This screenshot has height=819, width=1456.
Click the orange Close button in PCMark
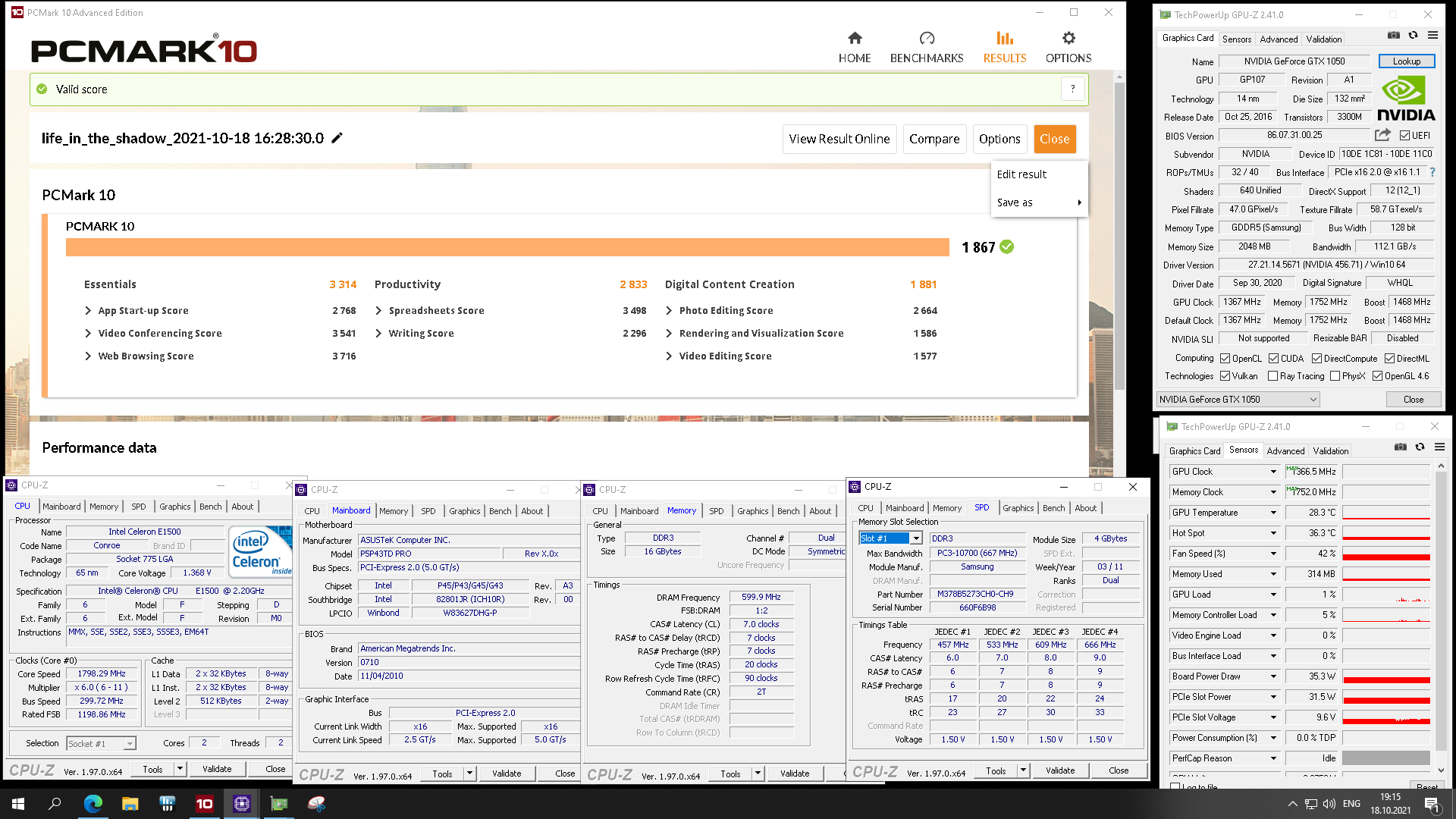pyautogui.click(x=1054, y=139)
